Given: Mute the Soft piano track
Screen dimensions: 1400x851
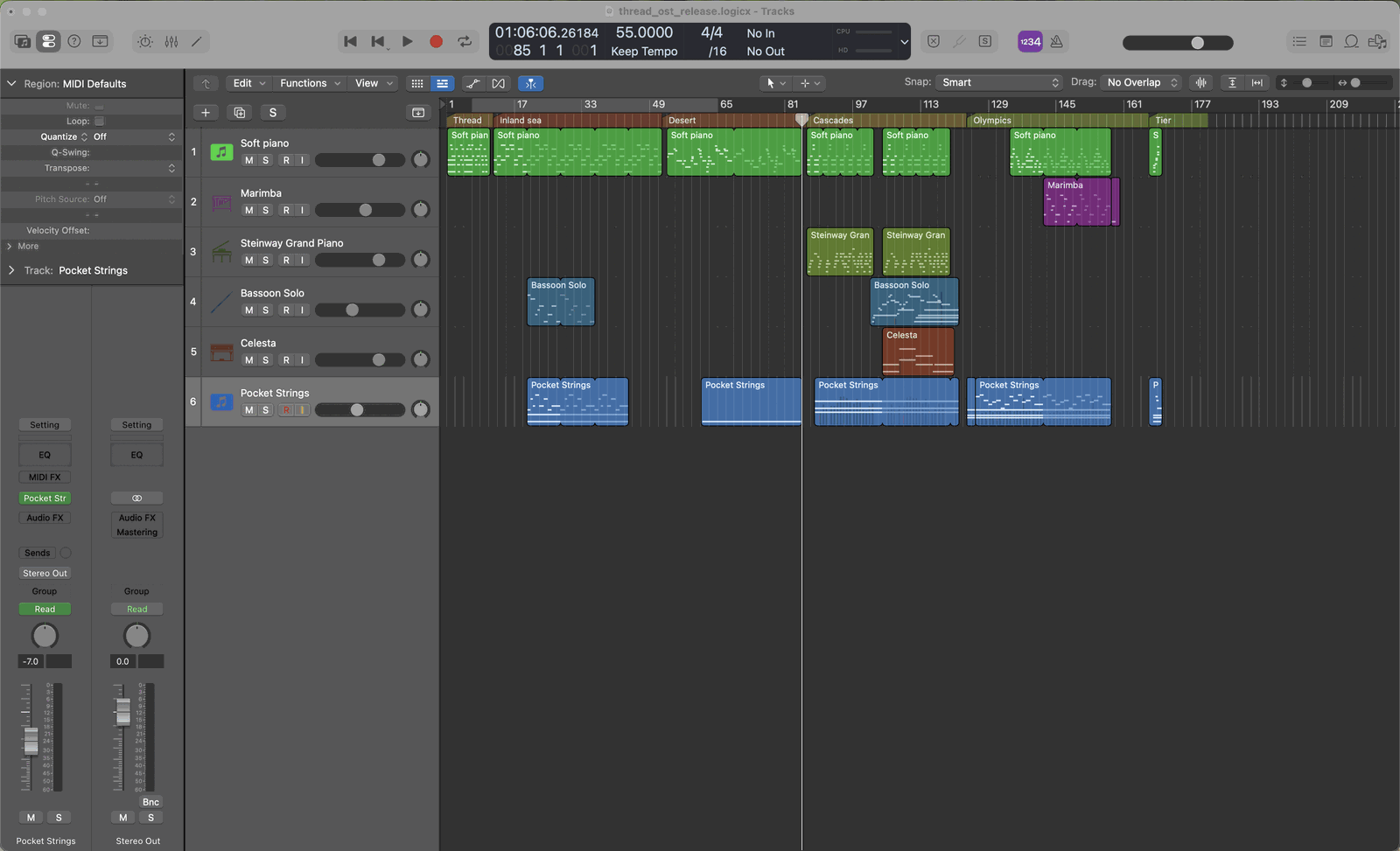Looking at the screenshot, I should coord(249,160).
